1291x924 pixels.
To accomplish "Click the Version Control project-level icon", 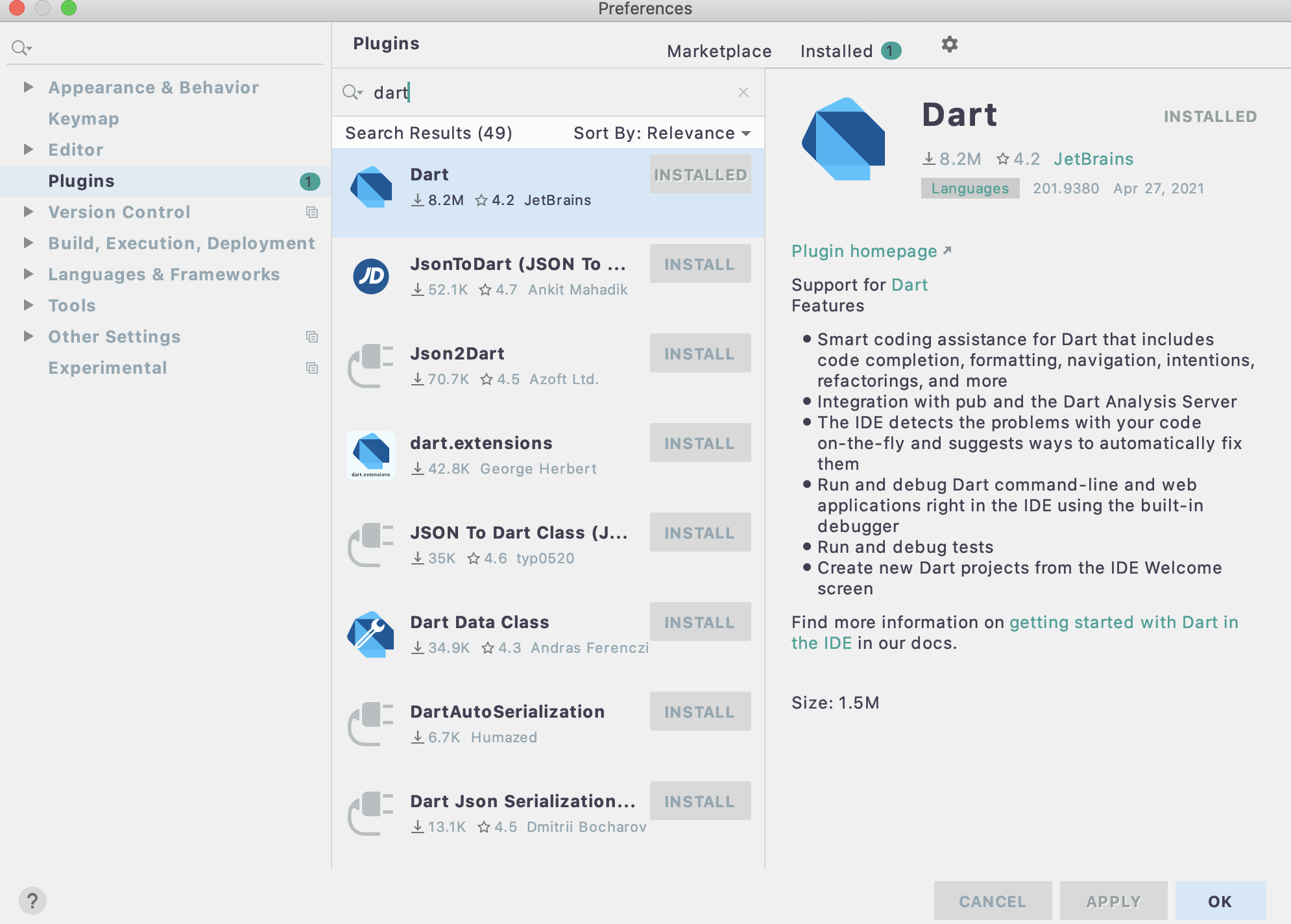I will (312, 212).
